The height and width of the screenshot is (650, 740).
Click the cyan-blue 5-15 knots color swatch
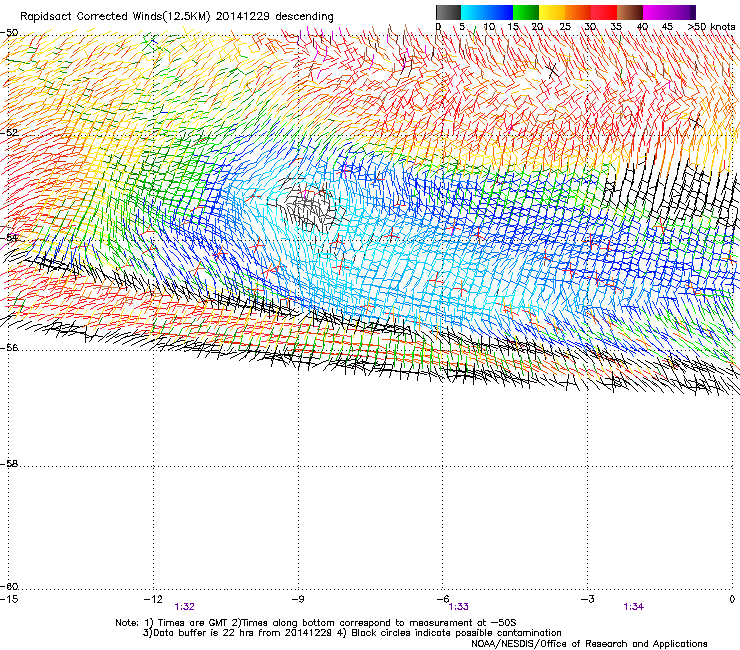coord(487,12)
